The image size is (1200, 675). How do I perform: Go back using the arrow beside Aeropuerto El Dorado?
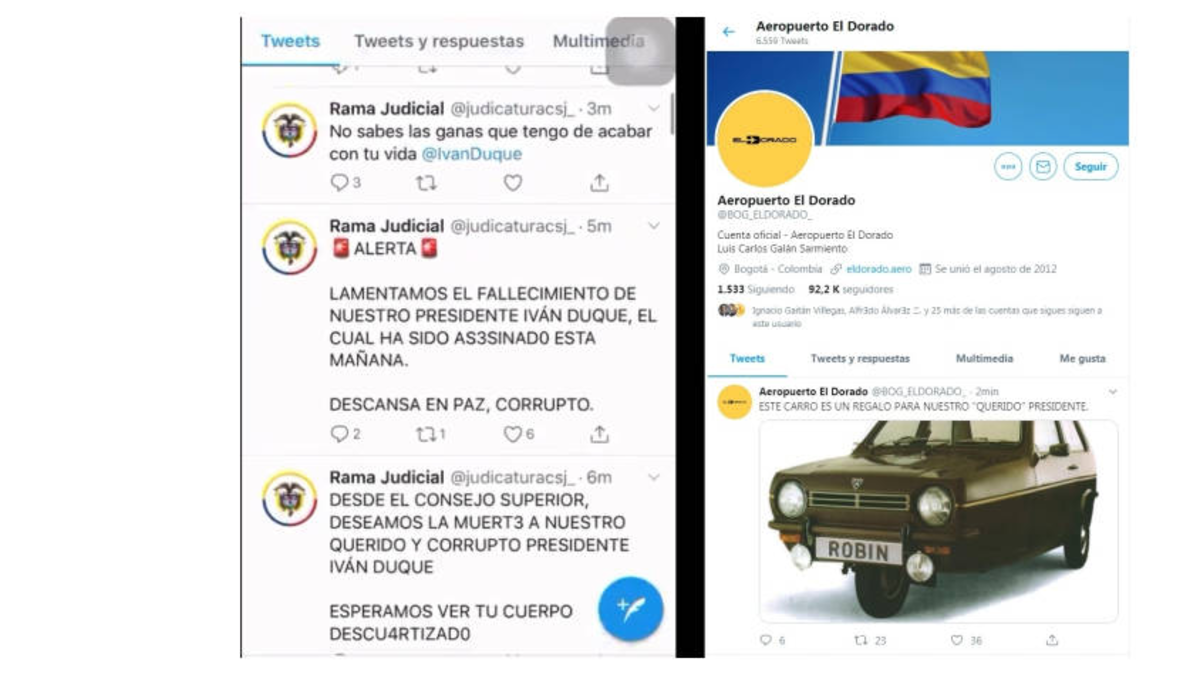click(728, 32)
